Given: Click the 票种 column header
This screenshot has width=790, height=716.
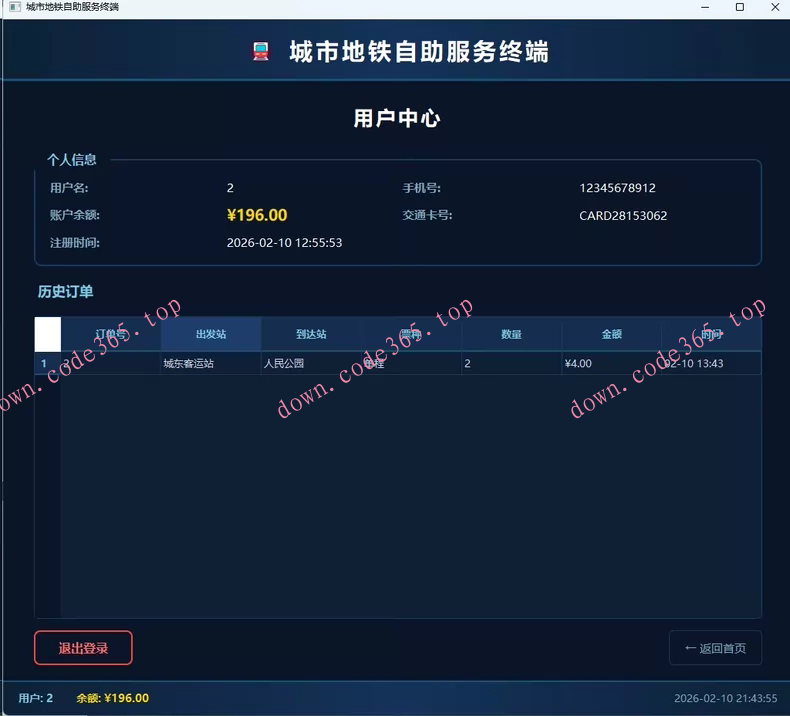Looking at the screenshot, I should [x=411, y=334].
